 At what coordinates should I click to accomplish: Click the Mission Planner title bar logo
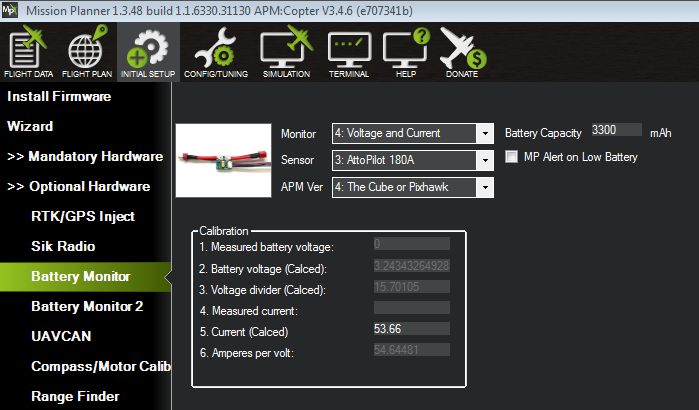point(9,10)
